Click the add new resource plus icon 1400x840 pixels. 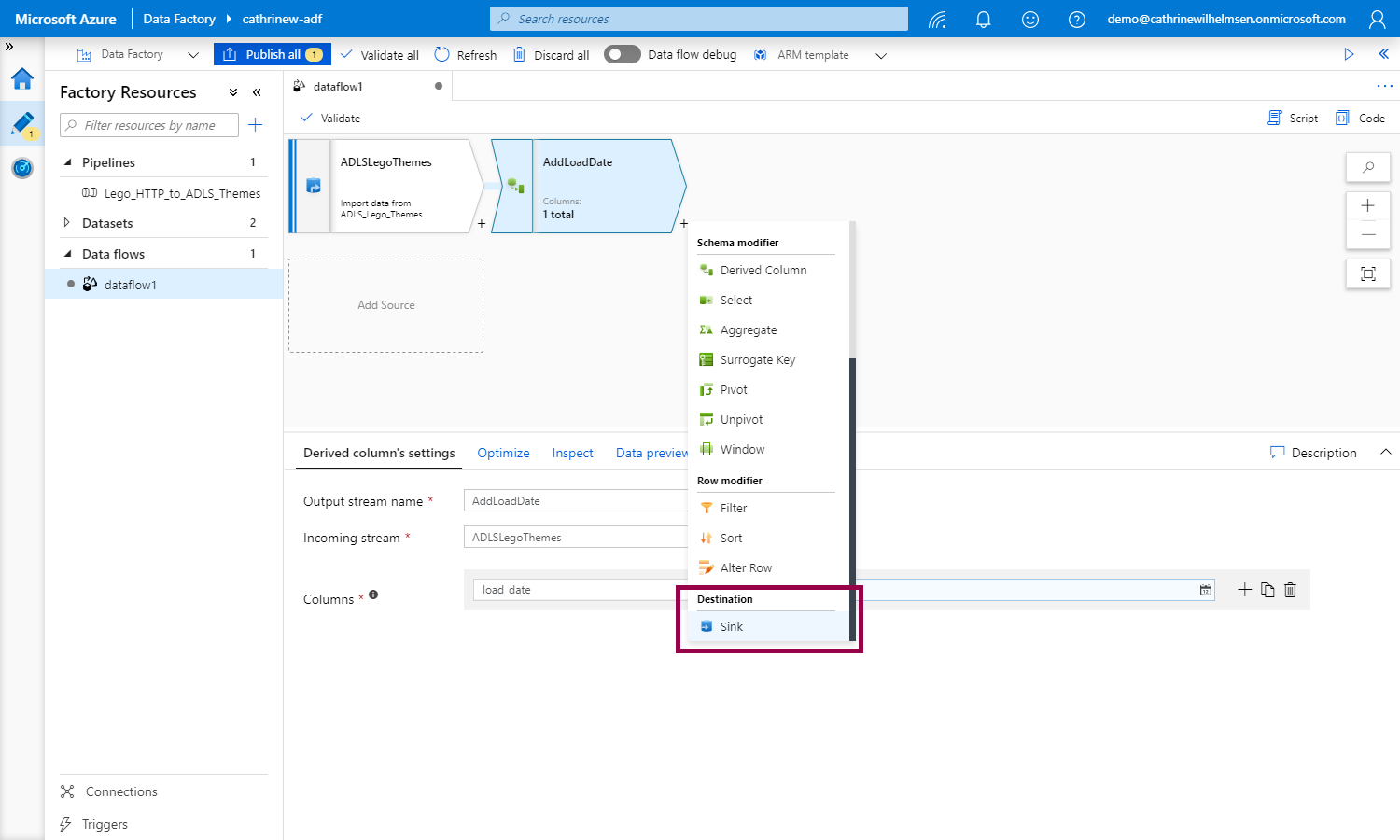click(x=255, y=125)
